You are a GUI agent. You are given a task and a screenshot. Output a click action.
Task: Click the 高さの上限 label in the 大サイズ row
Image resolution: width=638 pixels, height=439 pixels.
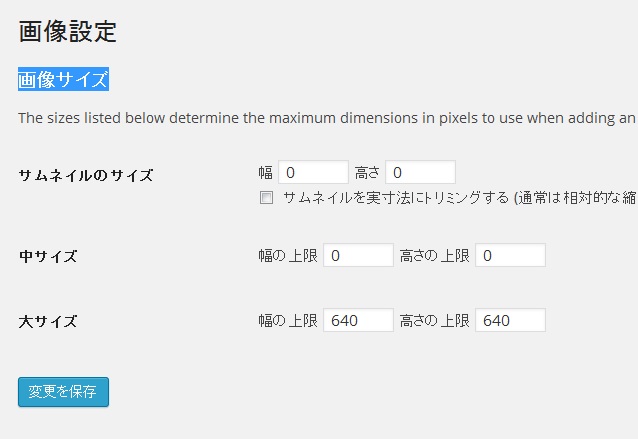pyautogui.click(x=434, y=321)
